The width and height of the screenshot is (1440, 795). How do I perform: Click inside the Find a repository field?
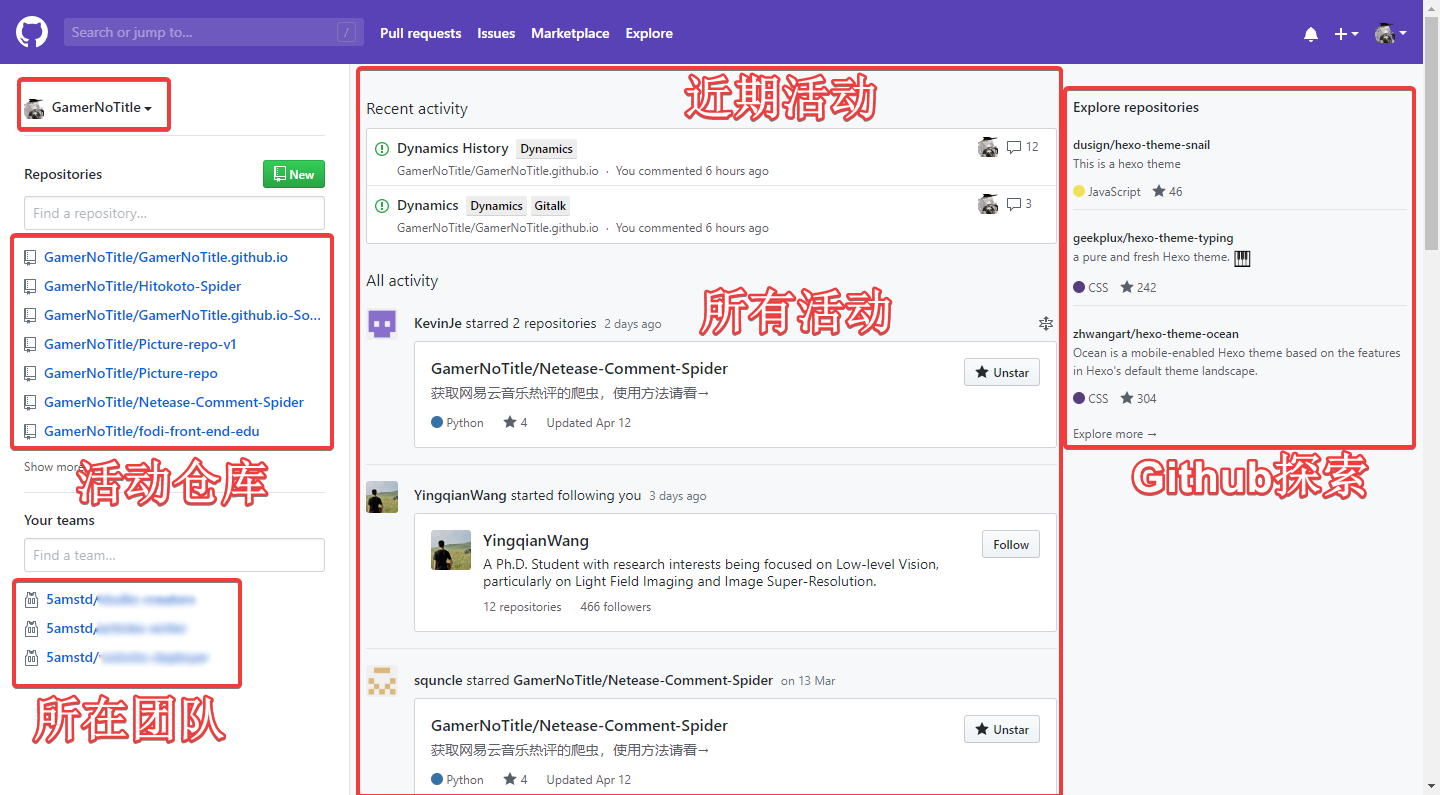(173, 212)
